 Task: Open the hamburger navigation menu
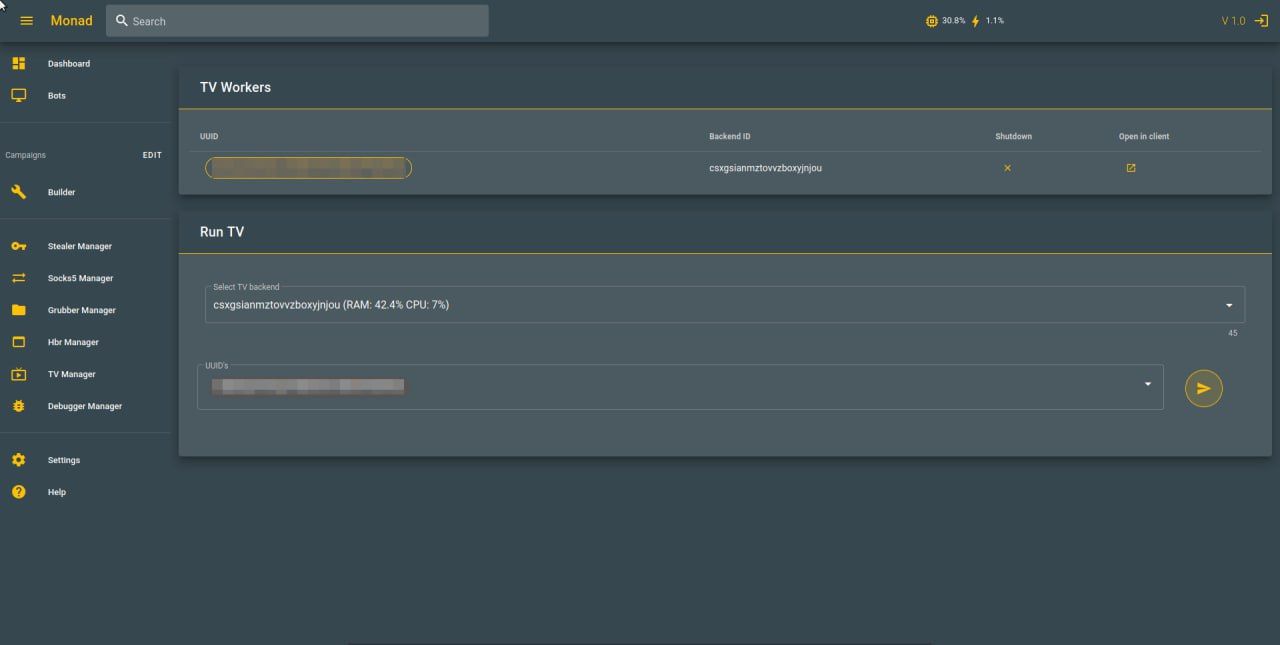click(x=27, y=21)
